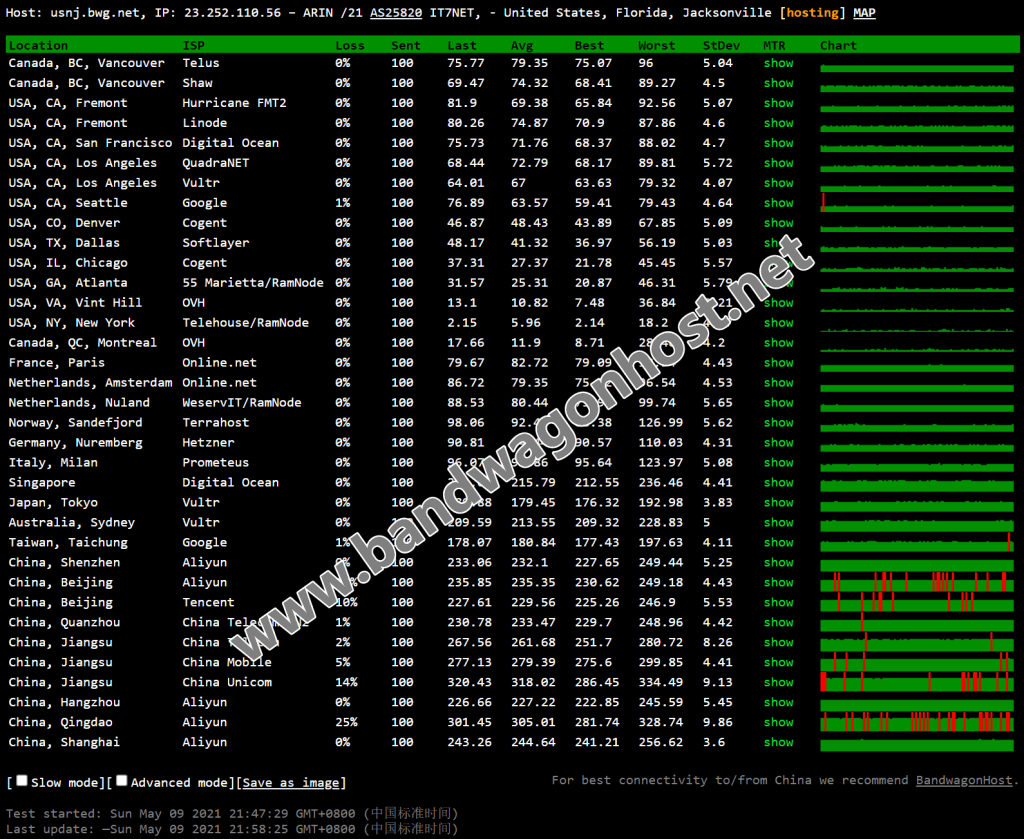This screenshot has height=839, width=1024.
Task: Click the Taichung Google latency chart
Action: tap(917, 543)
